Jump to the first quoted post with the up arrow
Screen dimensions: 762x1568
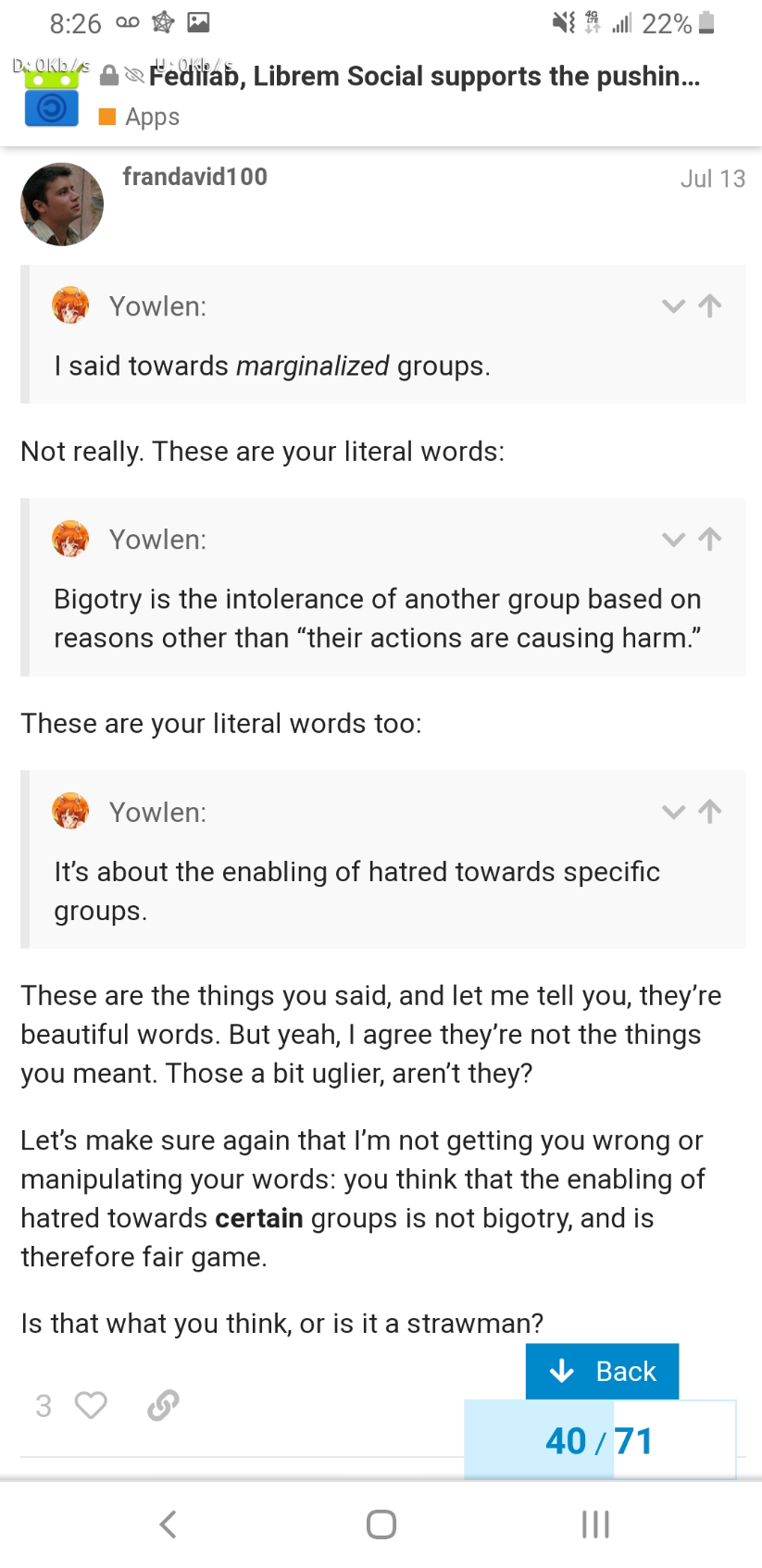tap(710, 305)
